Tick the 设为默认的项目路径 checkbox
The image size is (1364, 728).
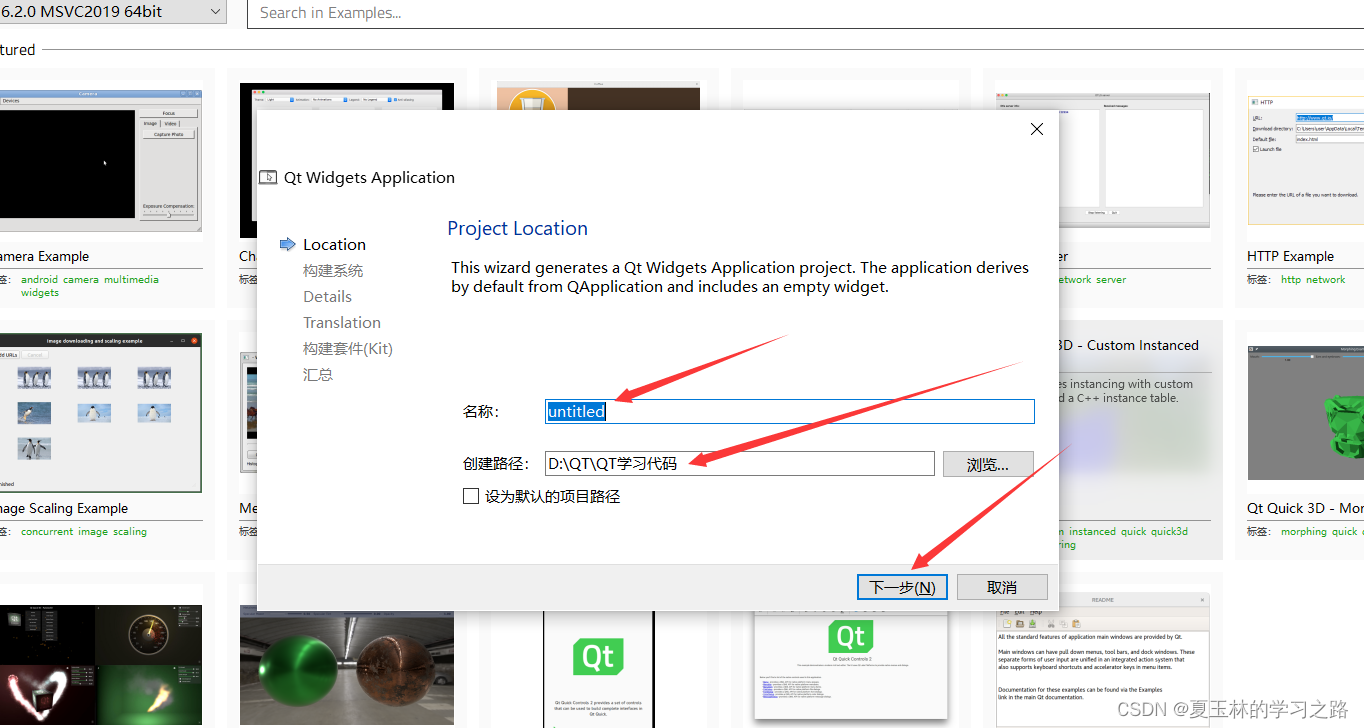point(471,496)
